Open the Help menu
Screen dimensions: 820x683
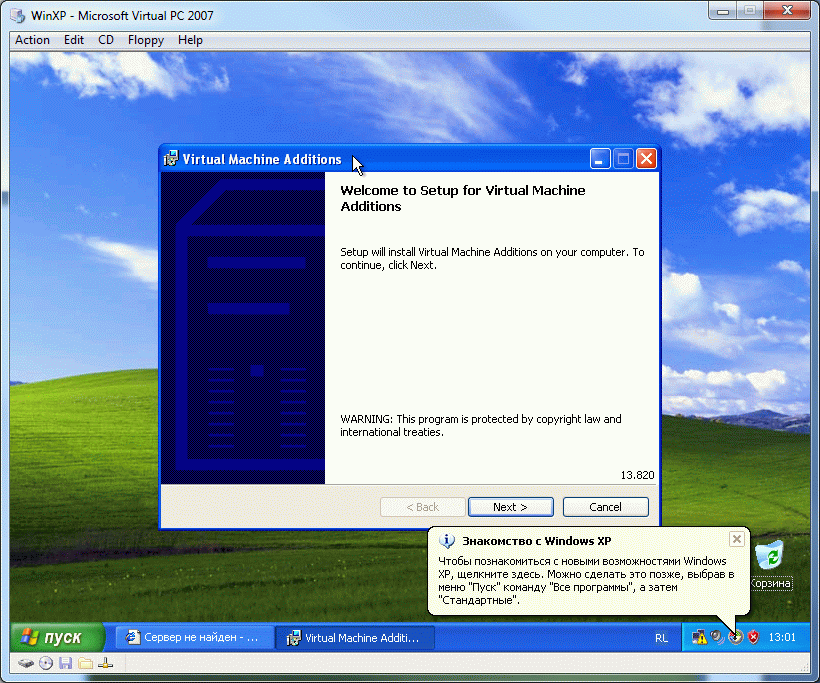[x=190, y=40]
